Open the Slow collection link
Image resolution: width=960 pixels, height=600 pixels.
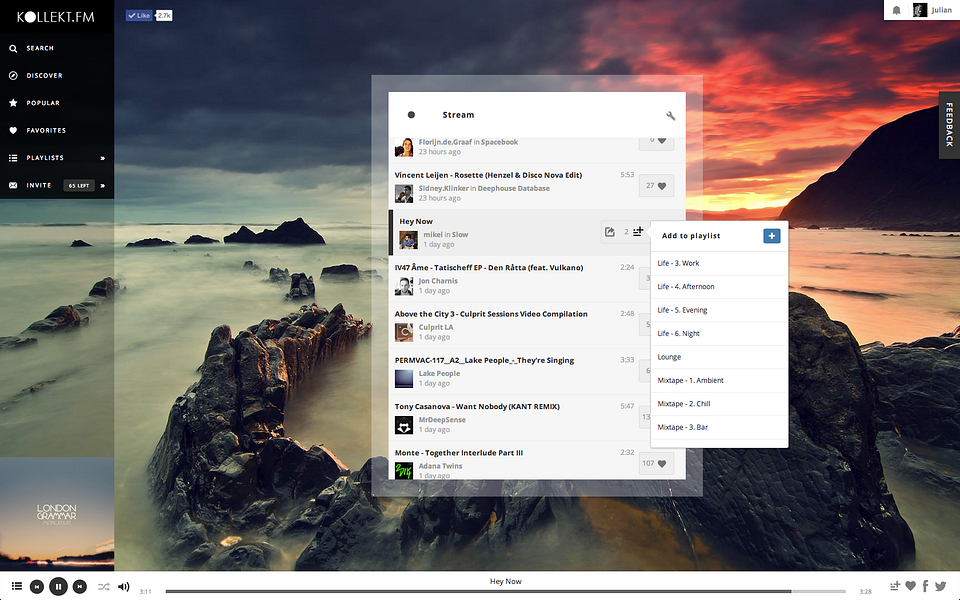coord(460,234)
